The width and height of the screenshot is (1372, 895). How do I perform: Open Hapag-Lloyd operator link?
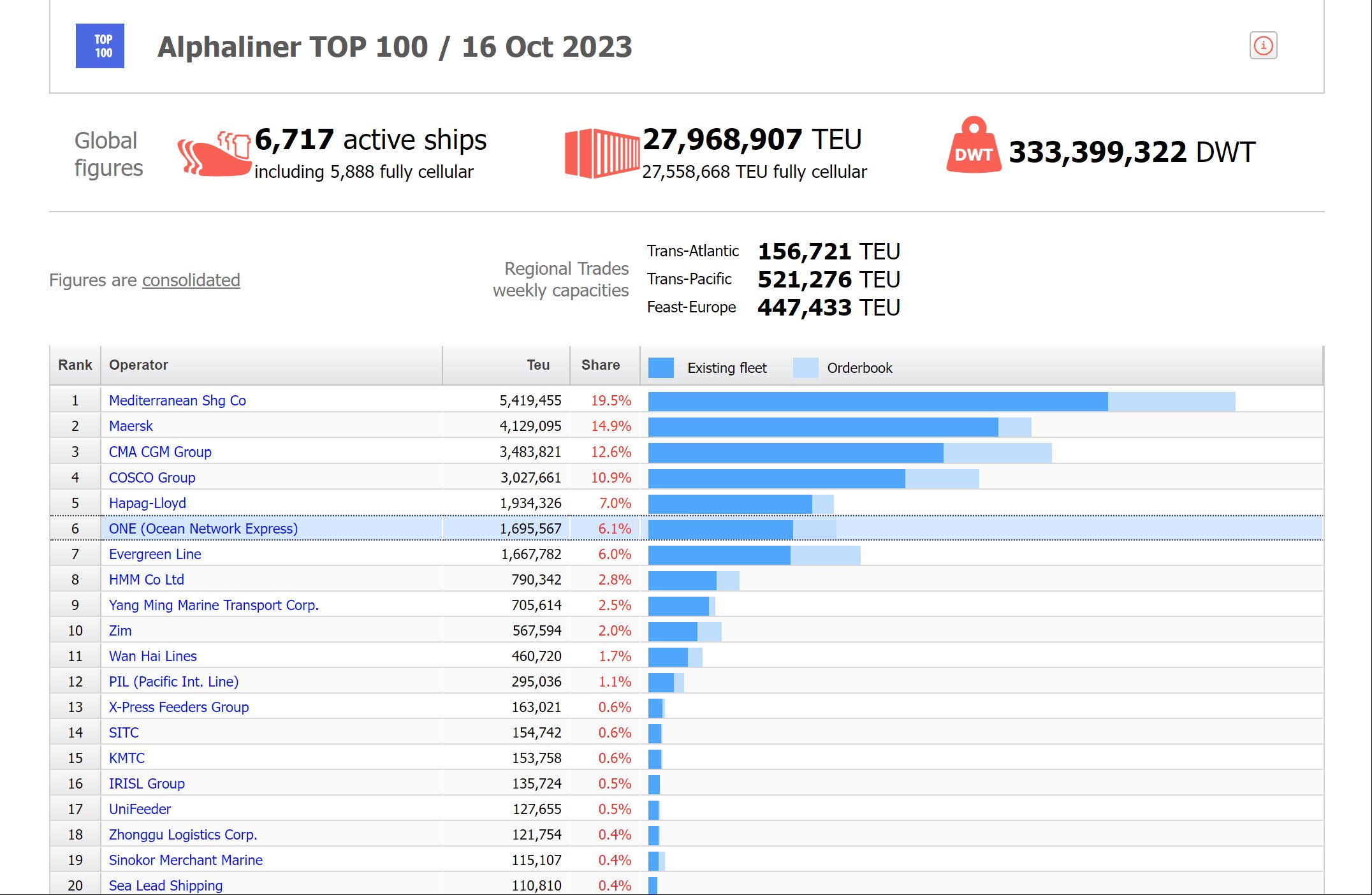(x=147, y=503)
